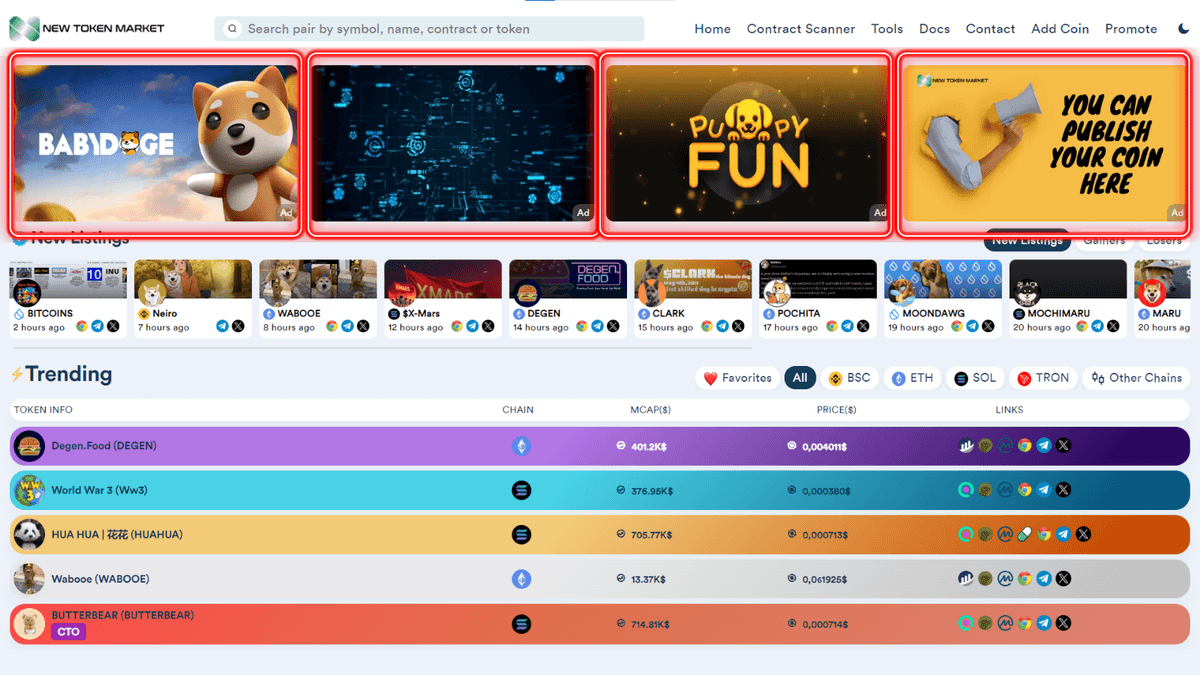Click Solana chain icon in BUTTERBEAR row

pos(521,623)
